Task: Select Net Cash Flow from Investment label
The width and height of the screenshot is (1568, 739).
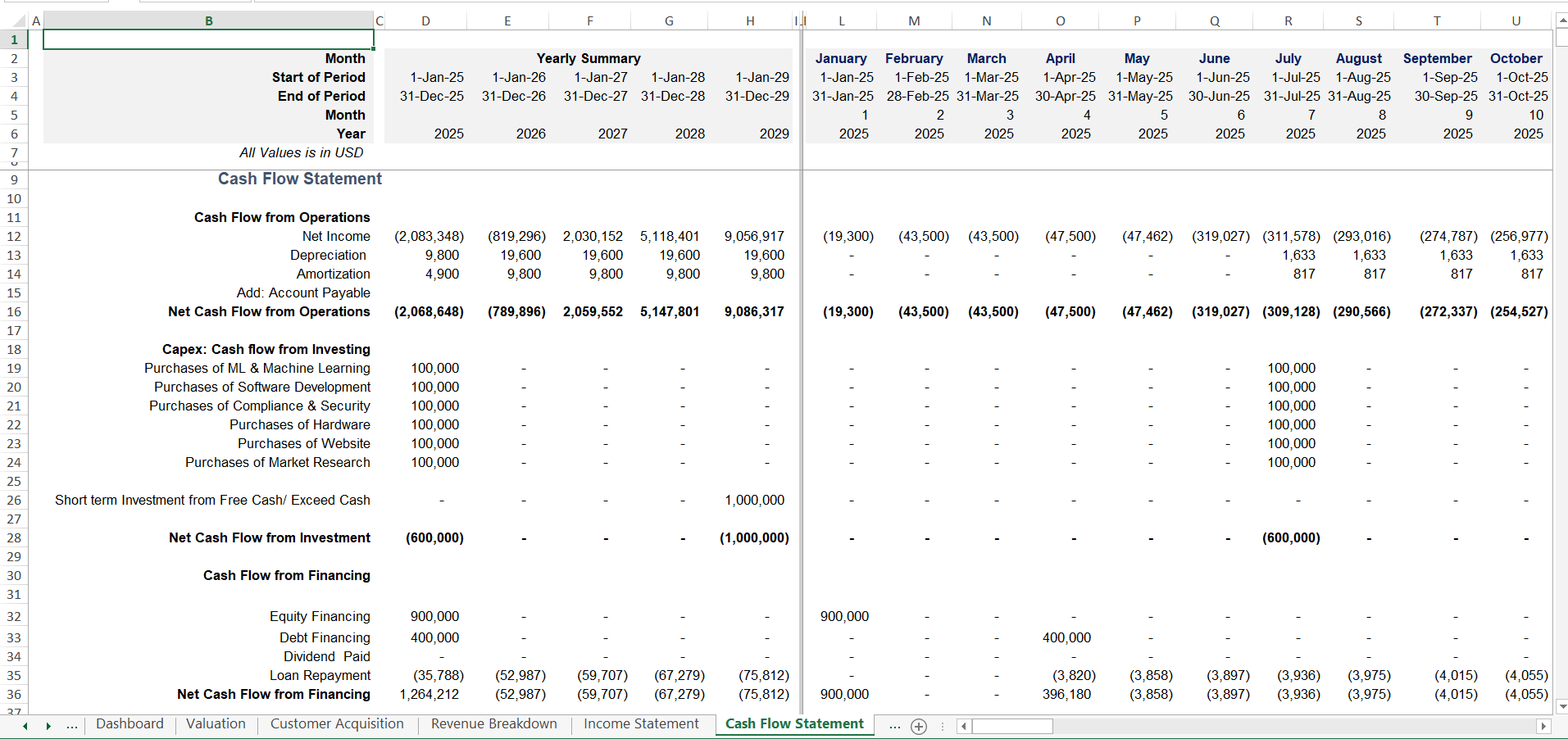Action: tap(270, 538)
